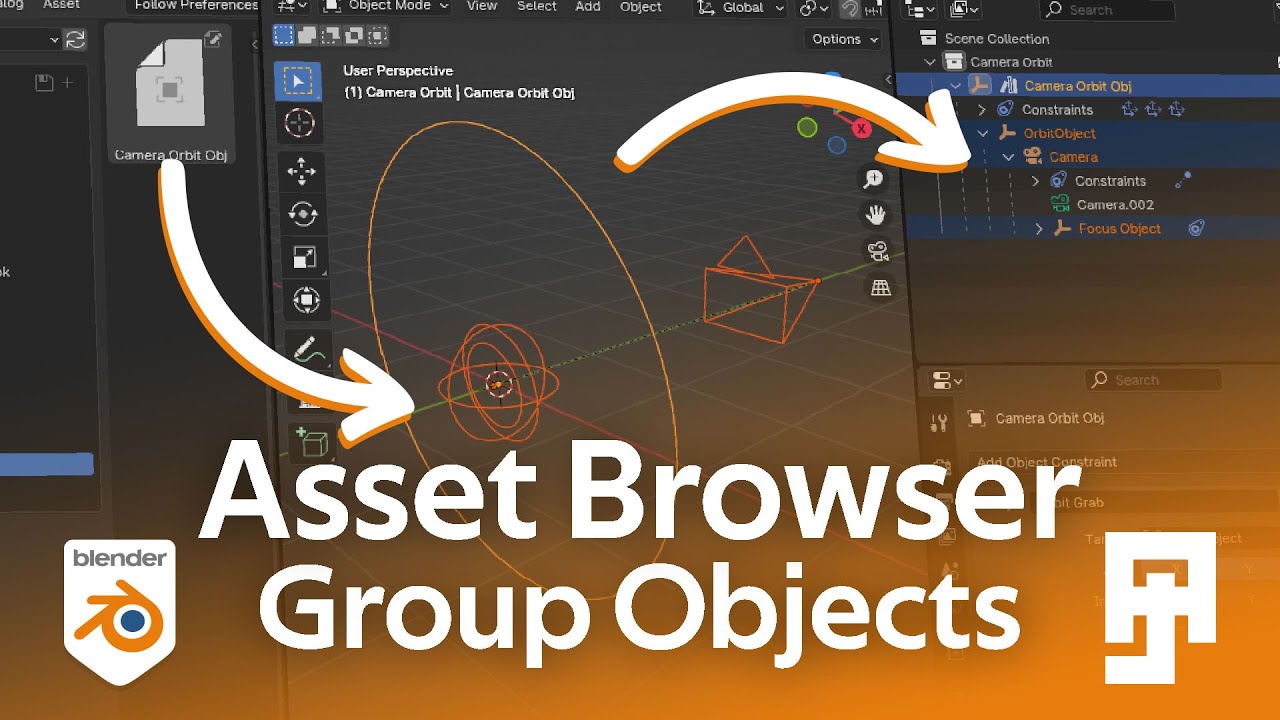Viewport: 1280px width, 720px height.
Task: Select Camera.002 in the Outliner
Action: point(1115,205)
